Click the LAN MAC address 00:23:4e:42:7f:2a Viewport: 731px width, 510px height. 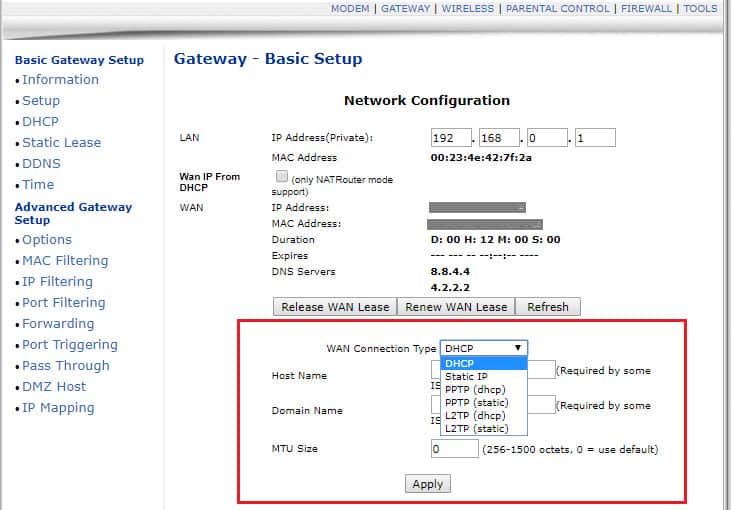pos(481,158)
